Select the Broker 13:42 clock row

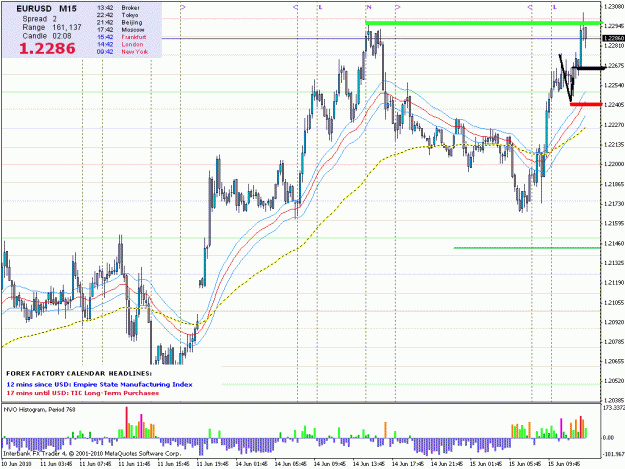click(x=118, y=8)
